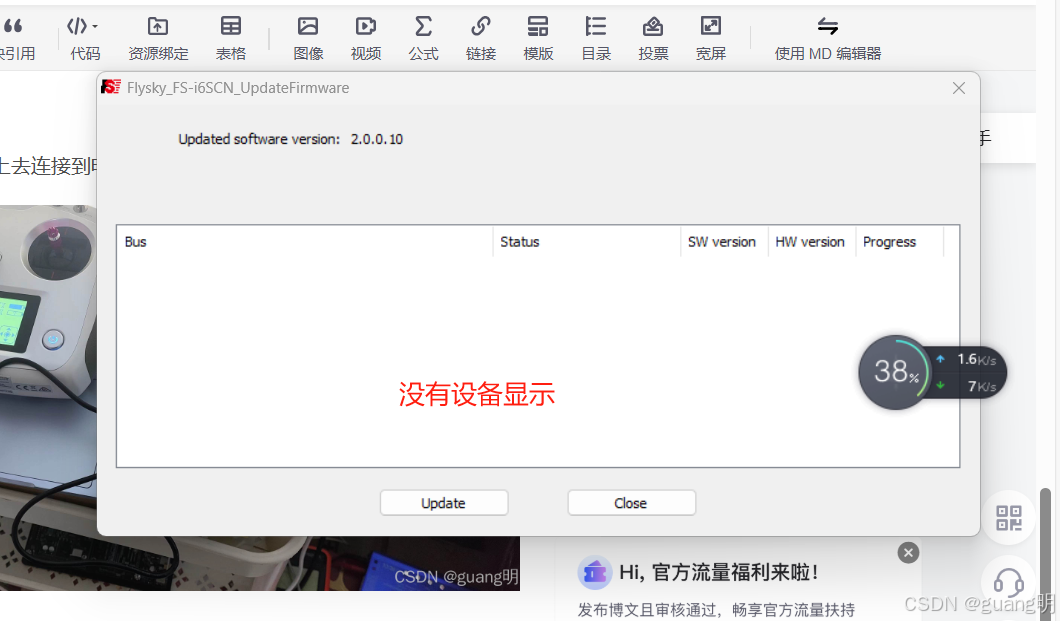Open the code block dropdown arrow
Screen dimensions: 1060x621
pos(95,26)
